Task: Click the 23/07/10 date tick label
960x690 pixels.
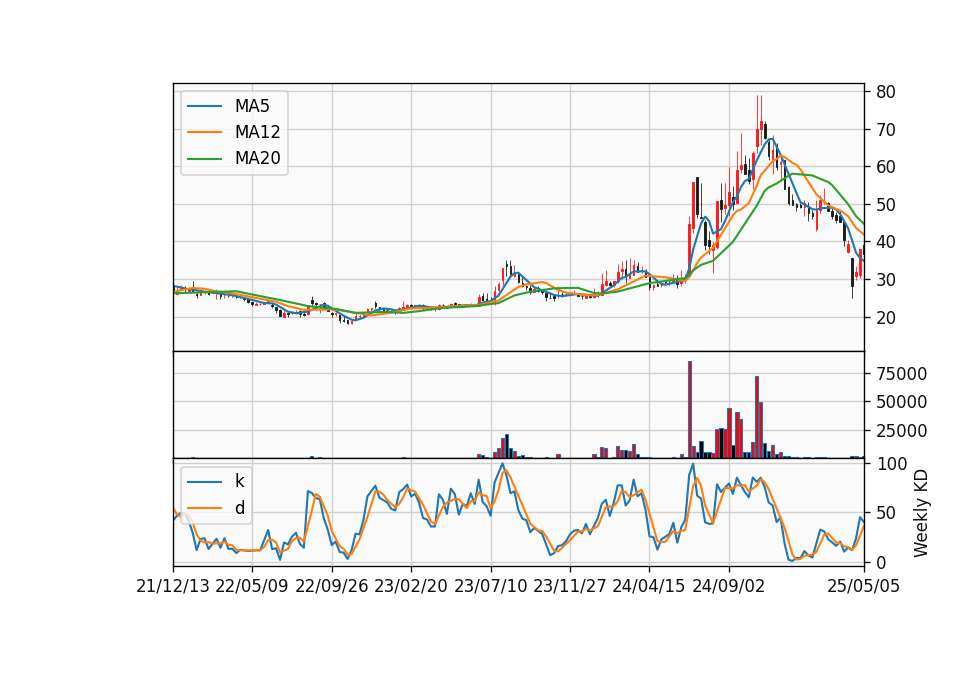Action: (x=490, y=586)
